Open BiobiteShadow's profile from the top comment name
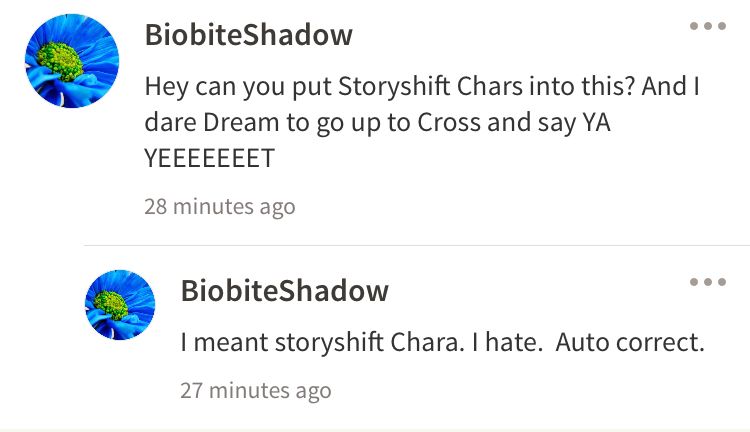 (249, 35)
